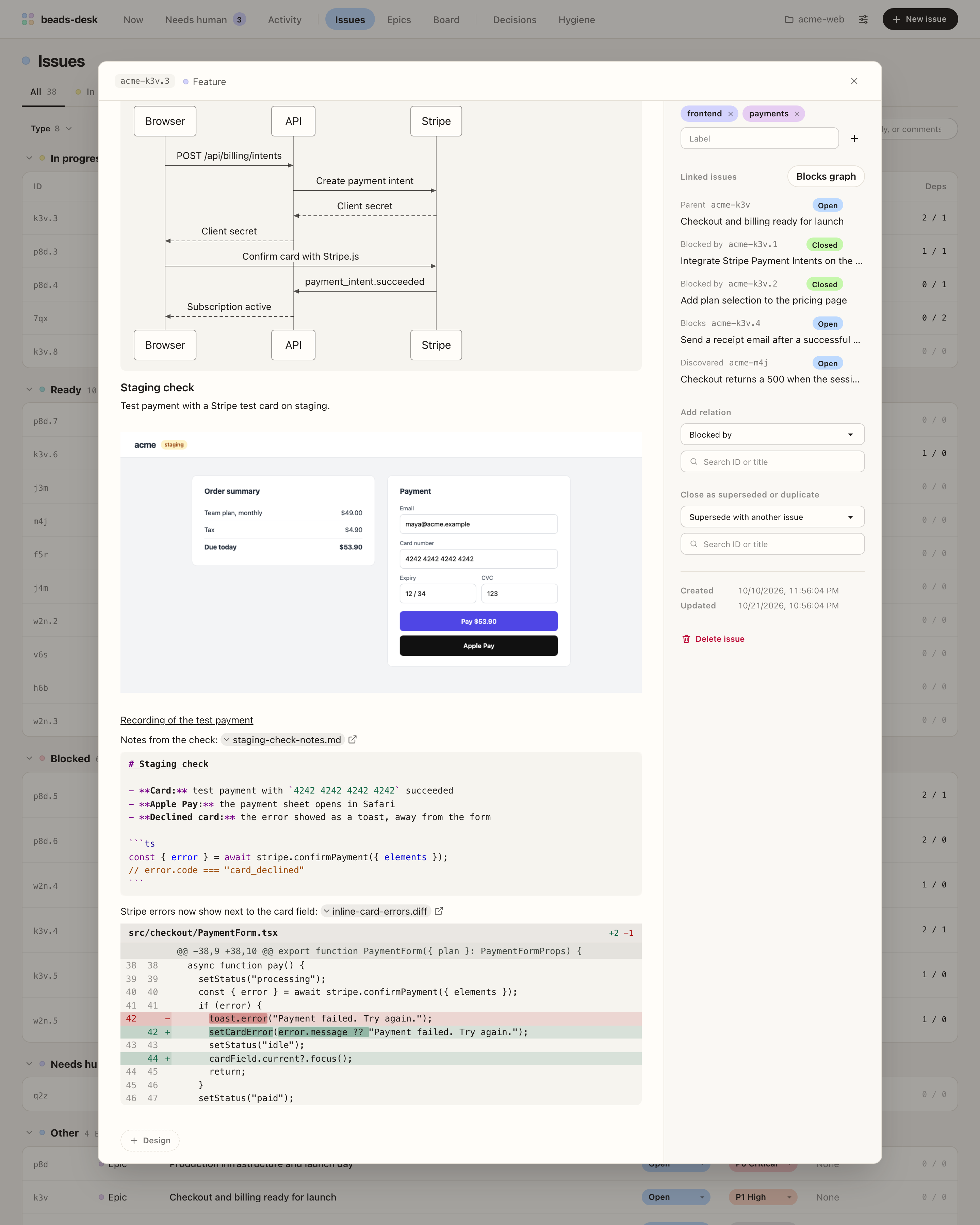
Task: Click the acme-web folder icon
Action: [x=788, y=19]
